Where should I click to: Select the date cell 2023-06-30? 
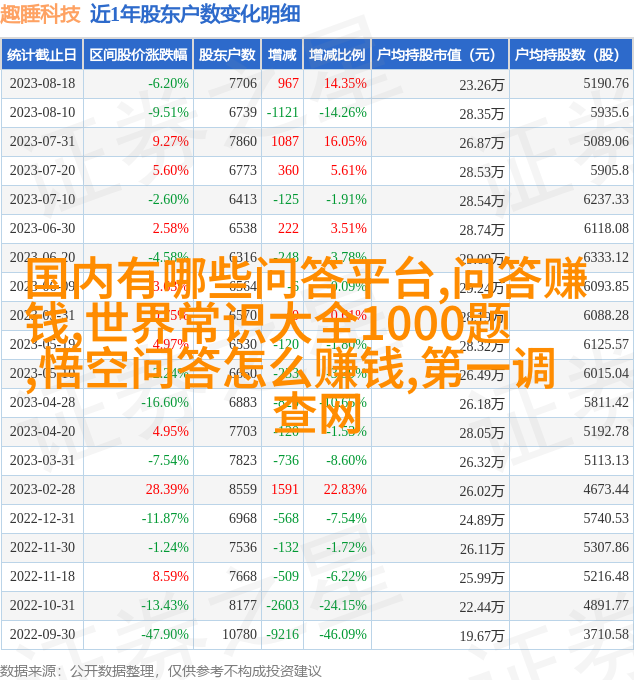(42, 228)
